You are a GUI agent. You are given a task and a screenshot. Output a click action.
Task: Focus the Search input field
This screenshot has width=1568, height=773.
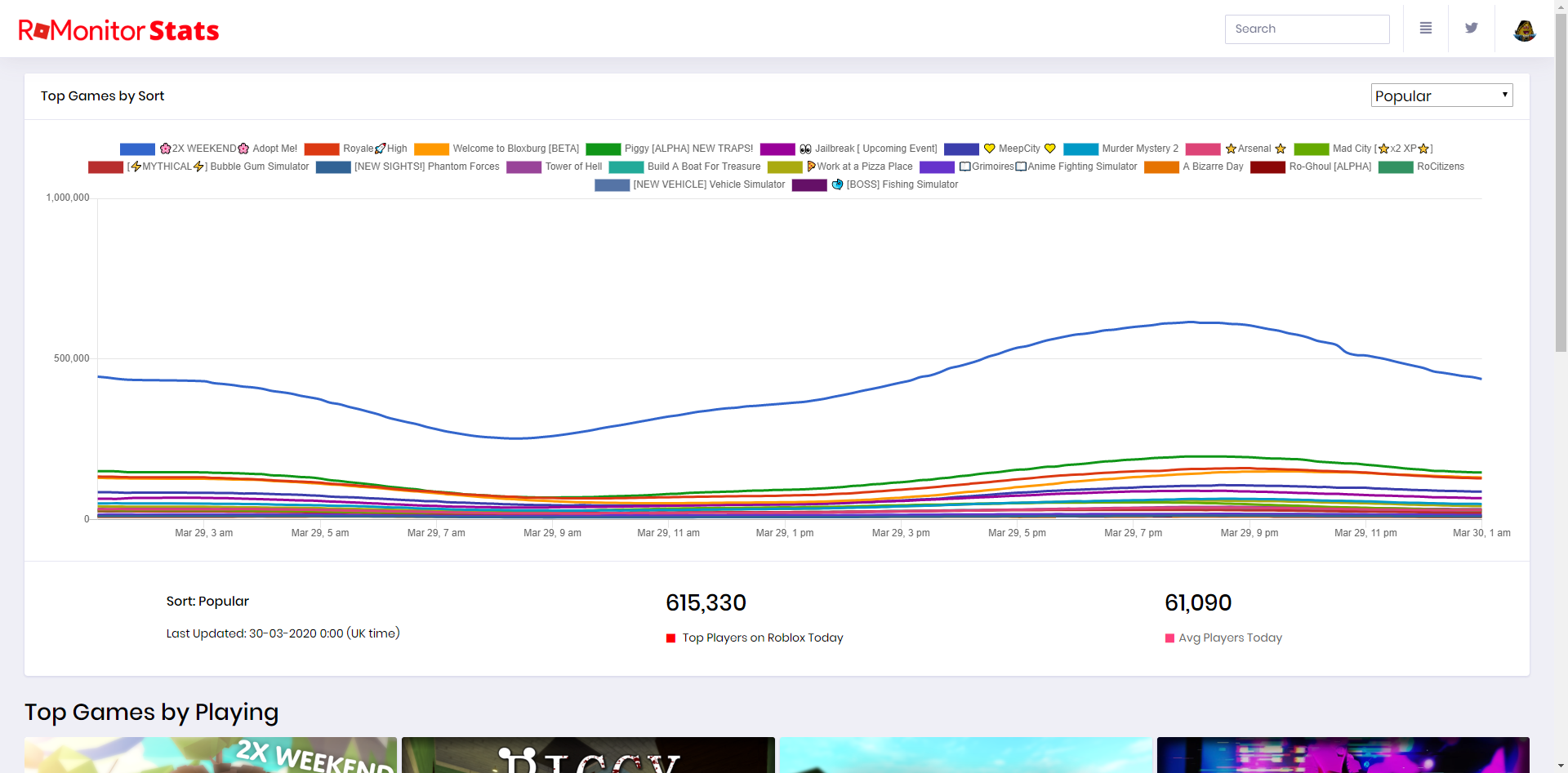pos(1307,29)
